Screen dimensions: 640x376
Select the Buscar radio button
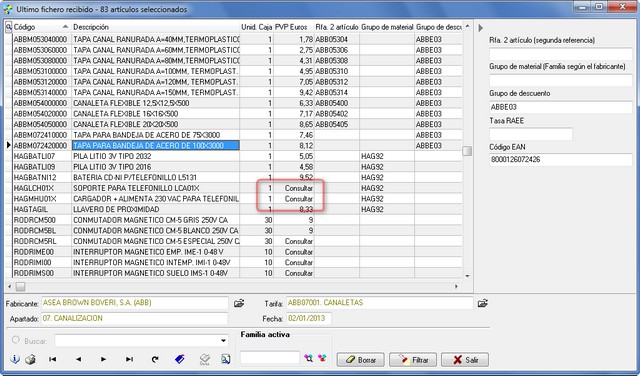[x=16, y=340]
